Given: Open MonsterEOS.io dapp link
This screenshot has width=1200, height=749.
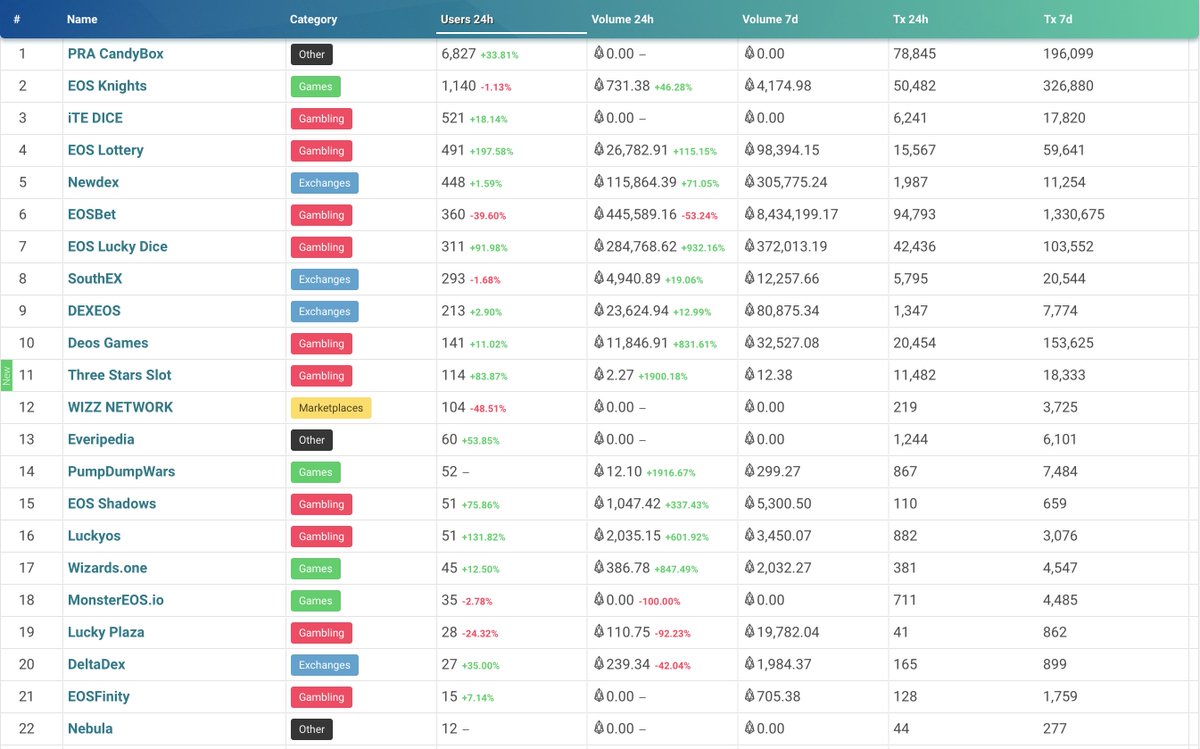Looking at the screenshot, I should (x=116, y=600).
